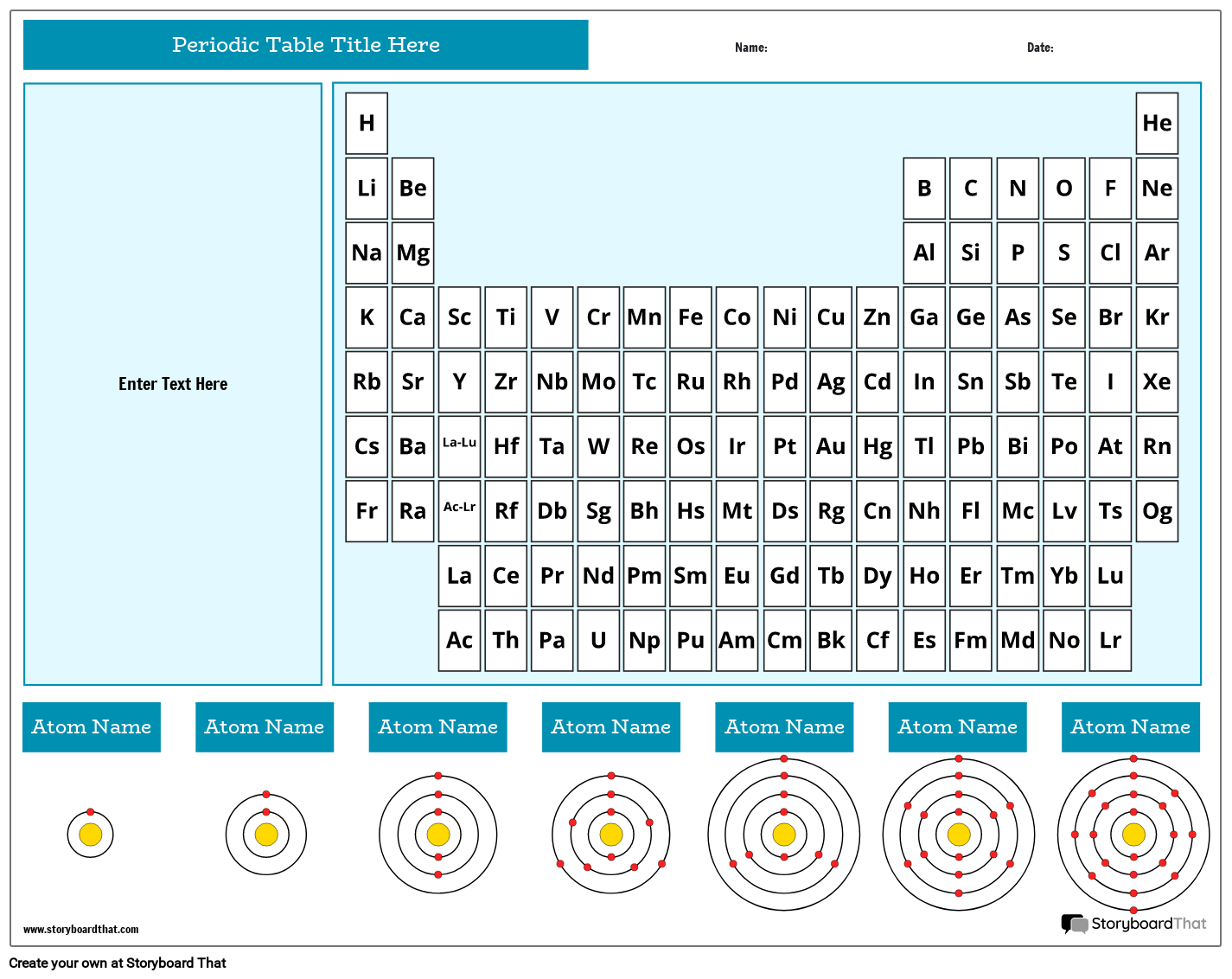1232x979 pixels.
Task: Select the first Atom Name label
Action: pyautogui.click(x=91, y=727)
